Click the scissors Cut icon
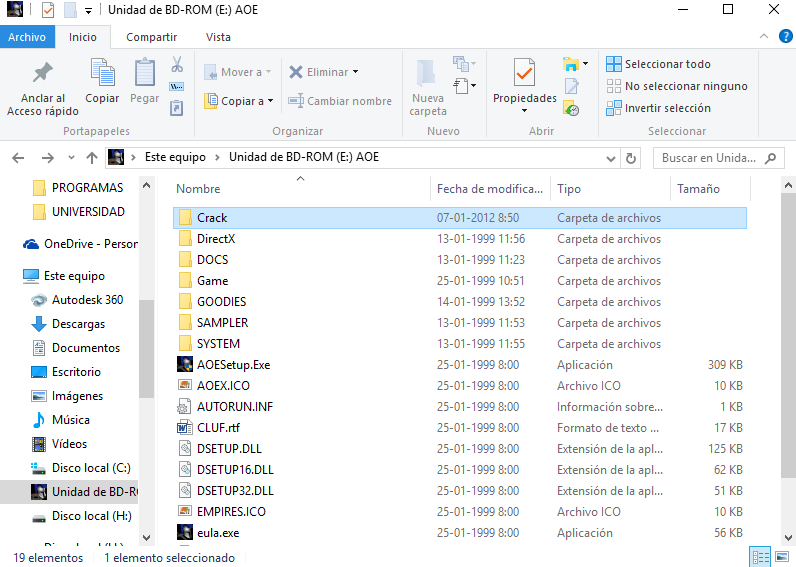This screenshot has height=567, width=796. [x=177, y=64]
